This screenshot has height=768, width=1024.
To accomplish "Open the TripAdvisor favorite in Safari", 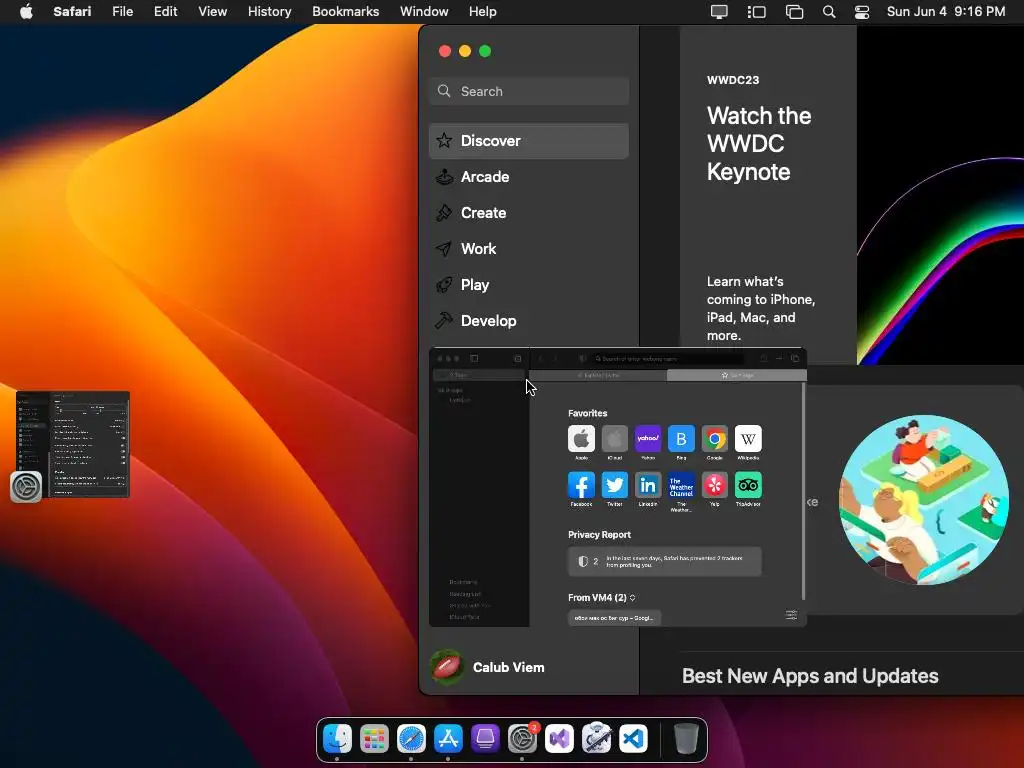I will tap(748, 485).
